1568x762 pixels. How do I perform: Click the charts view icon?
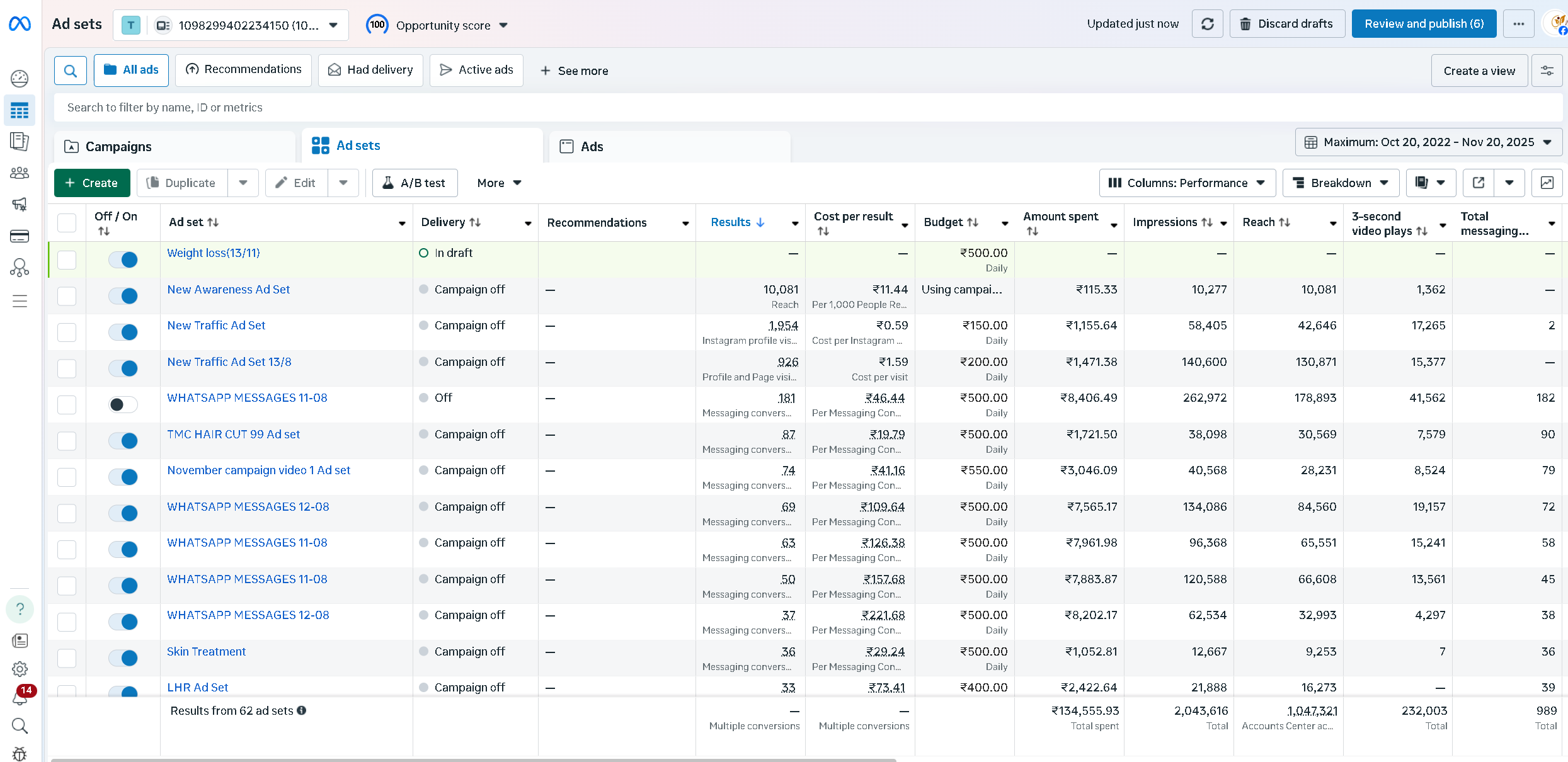[1547, 183]
